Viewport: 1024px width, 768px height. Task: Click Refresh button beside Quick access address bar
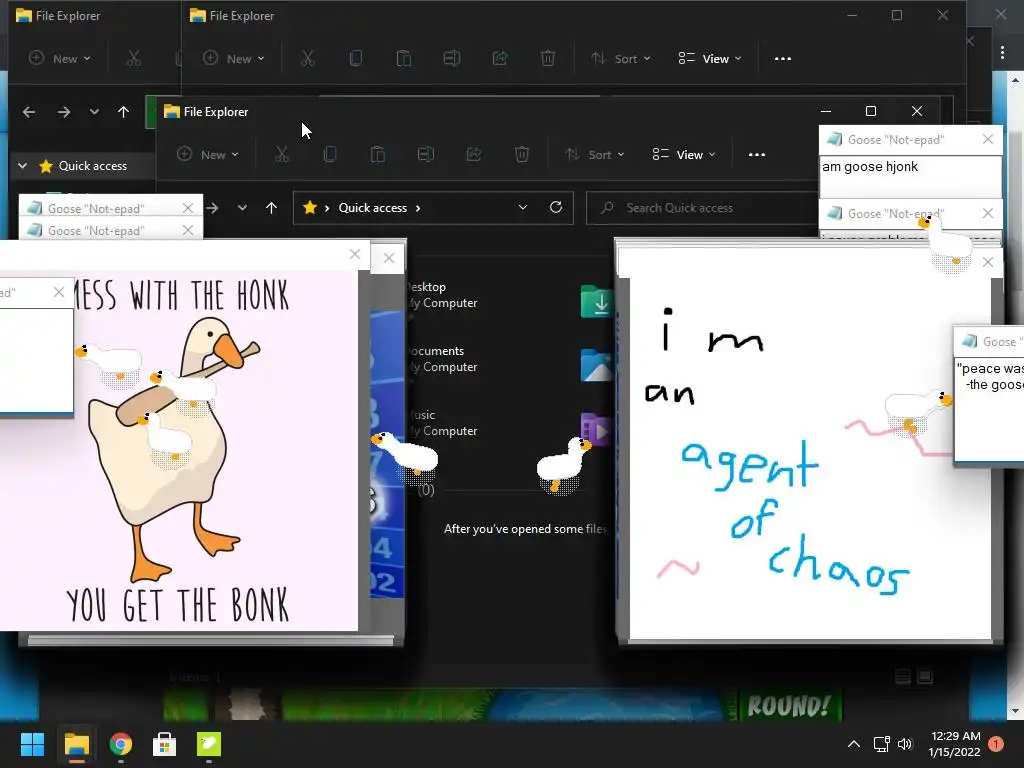[x=556, y=207]
